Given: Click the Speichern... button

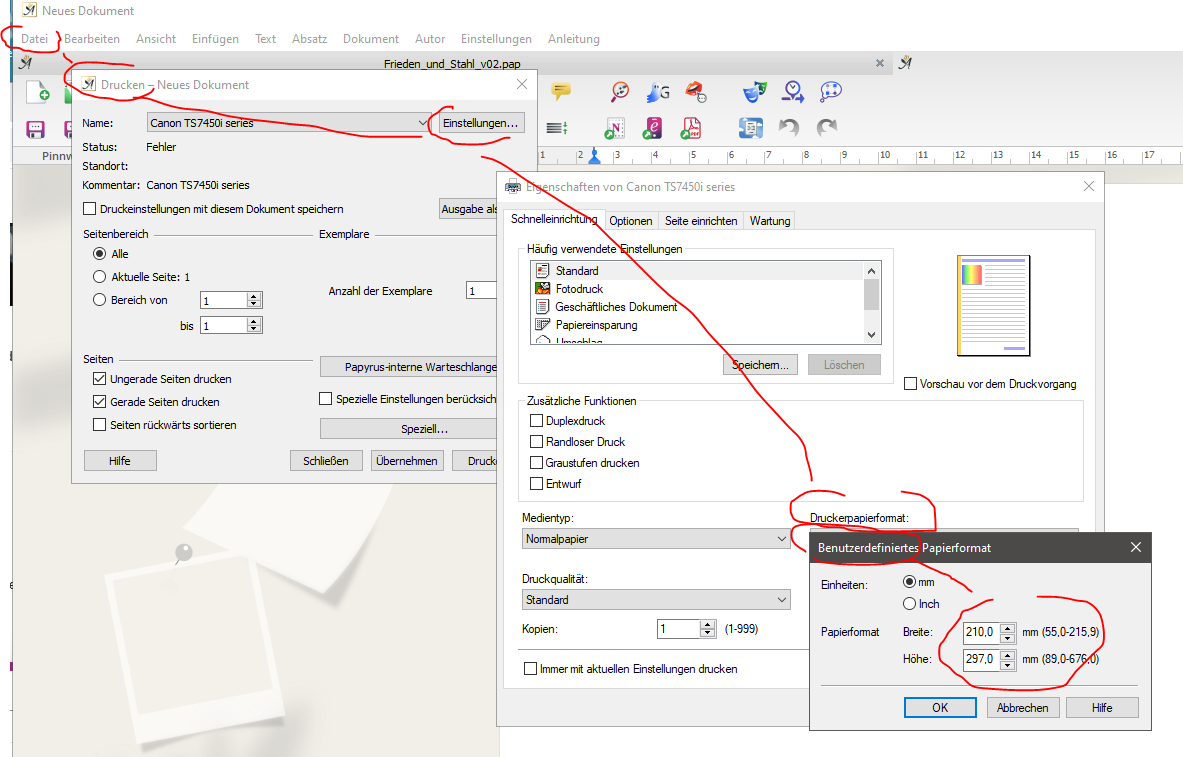Looking at the screenshot, I should click(760, 365).
